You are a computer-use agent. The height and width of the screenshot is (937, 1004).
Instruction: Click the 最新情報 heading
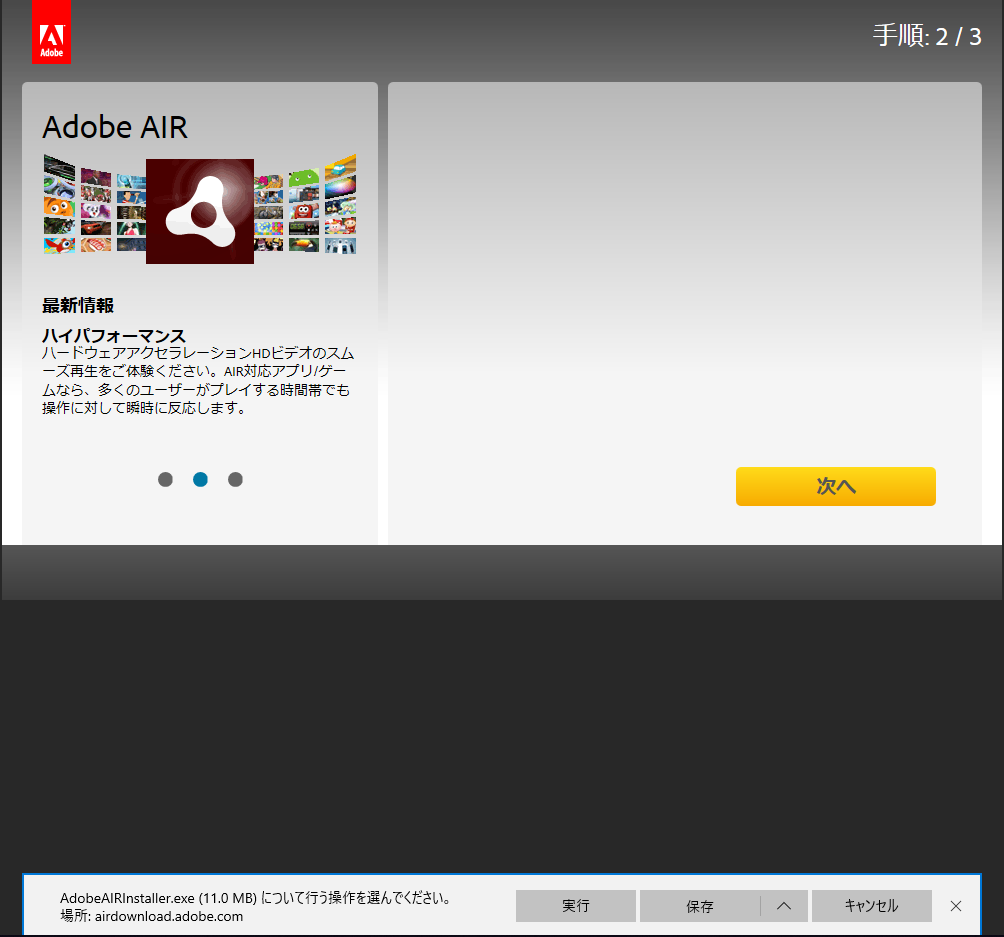point(78,306)
